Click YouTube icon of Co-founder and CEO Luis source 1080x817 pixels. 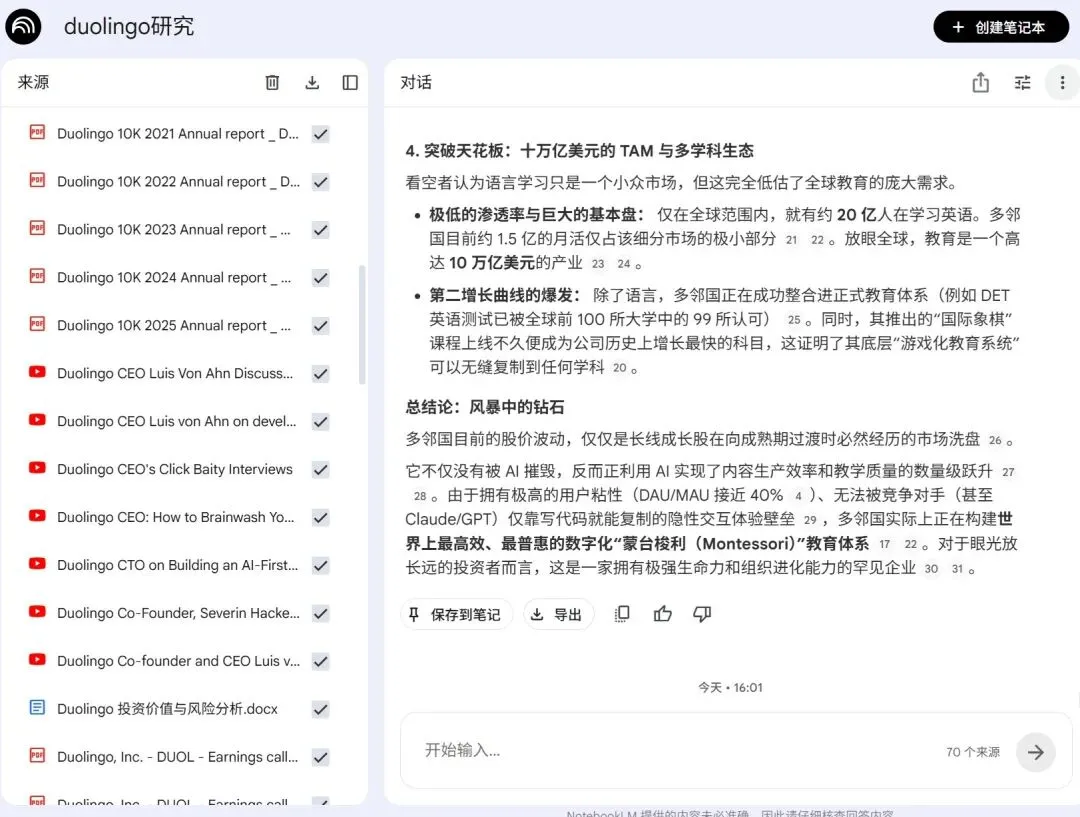[x=37, y=659]
